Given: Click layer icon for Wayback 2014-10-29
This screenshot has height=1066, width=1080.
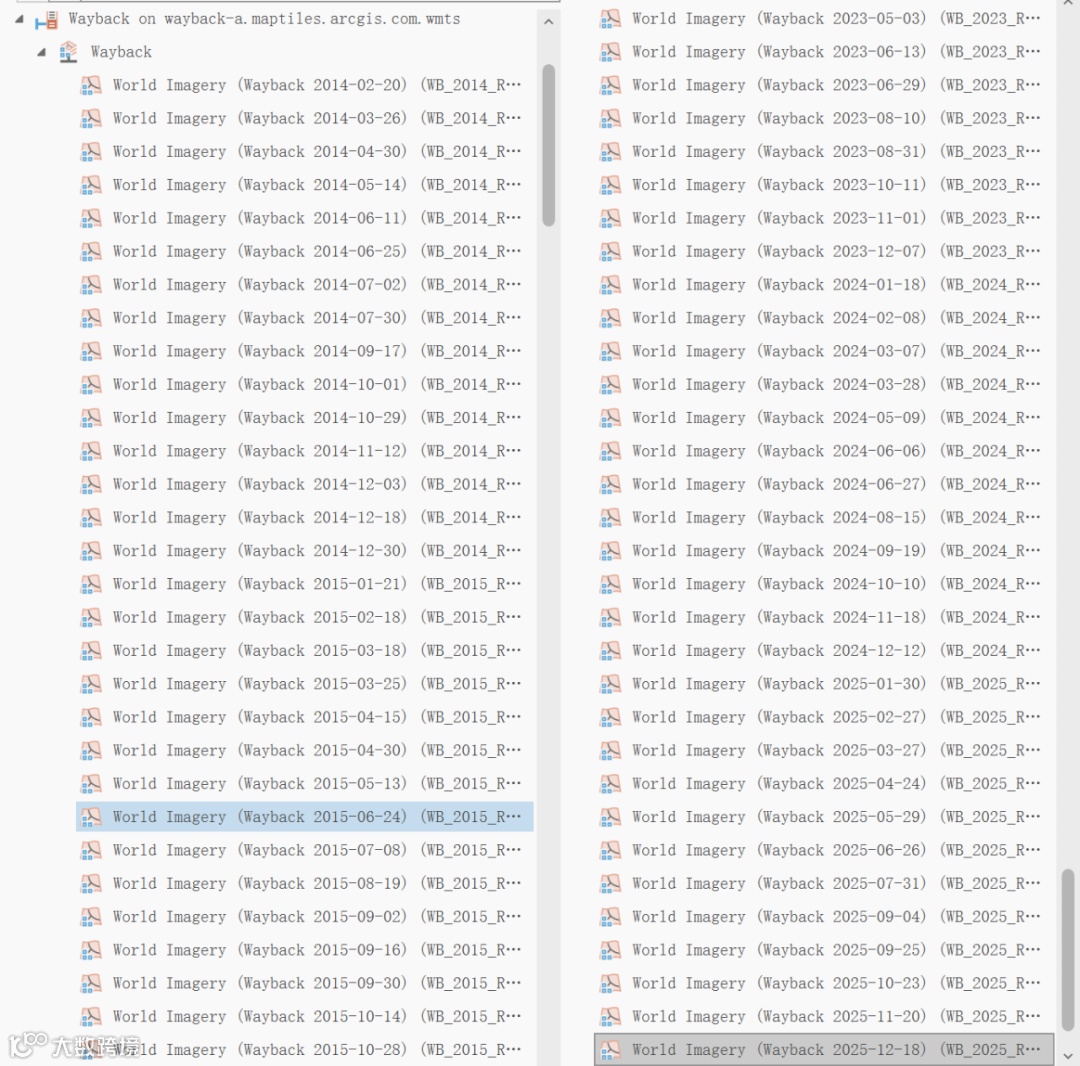Looking at the screenshot, I should point(91,418).
